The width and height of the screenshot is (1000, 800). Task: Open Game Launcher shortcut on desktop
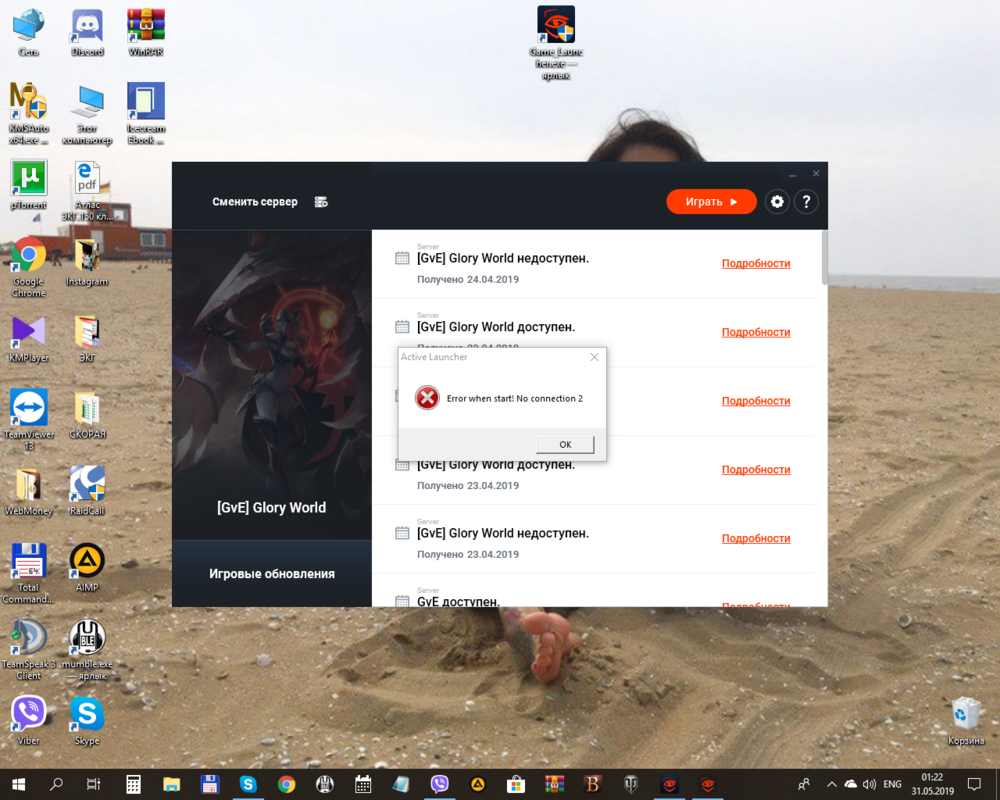click(x=556, y=27)
